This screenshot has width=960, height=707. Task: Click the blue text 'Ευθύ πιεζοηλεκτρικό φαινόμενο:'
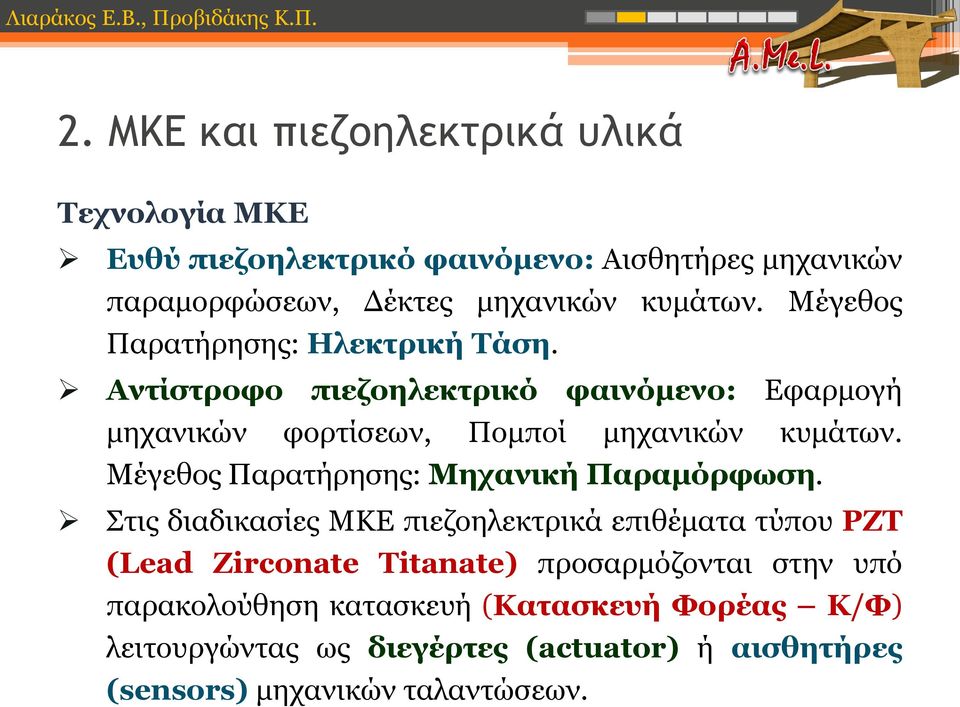(350, 260)
